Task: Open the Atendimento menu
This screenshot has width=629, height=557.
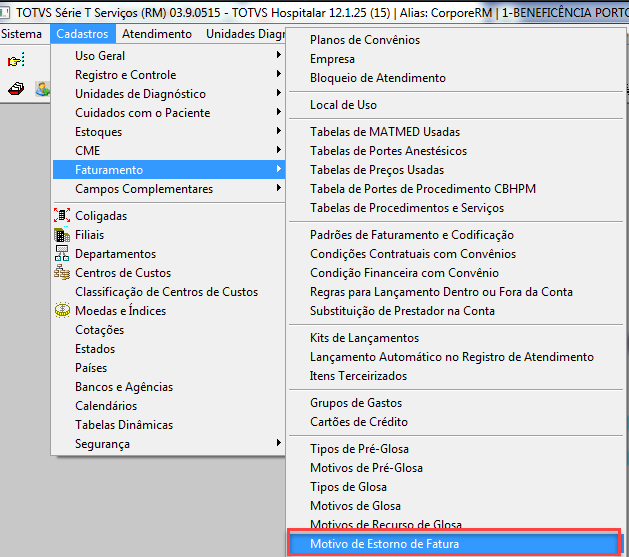Action: coord(157,34)
